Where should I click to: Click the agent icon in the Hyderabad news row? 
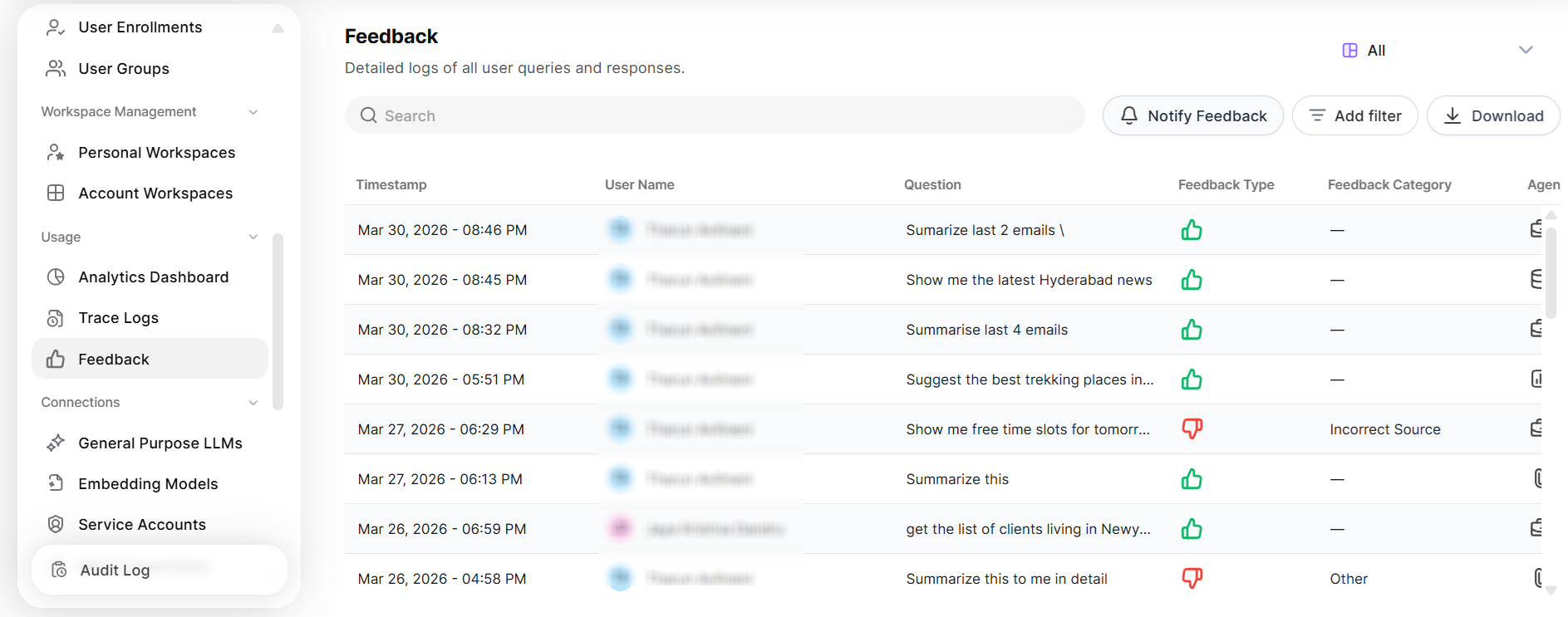point(1536,280)
